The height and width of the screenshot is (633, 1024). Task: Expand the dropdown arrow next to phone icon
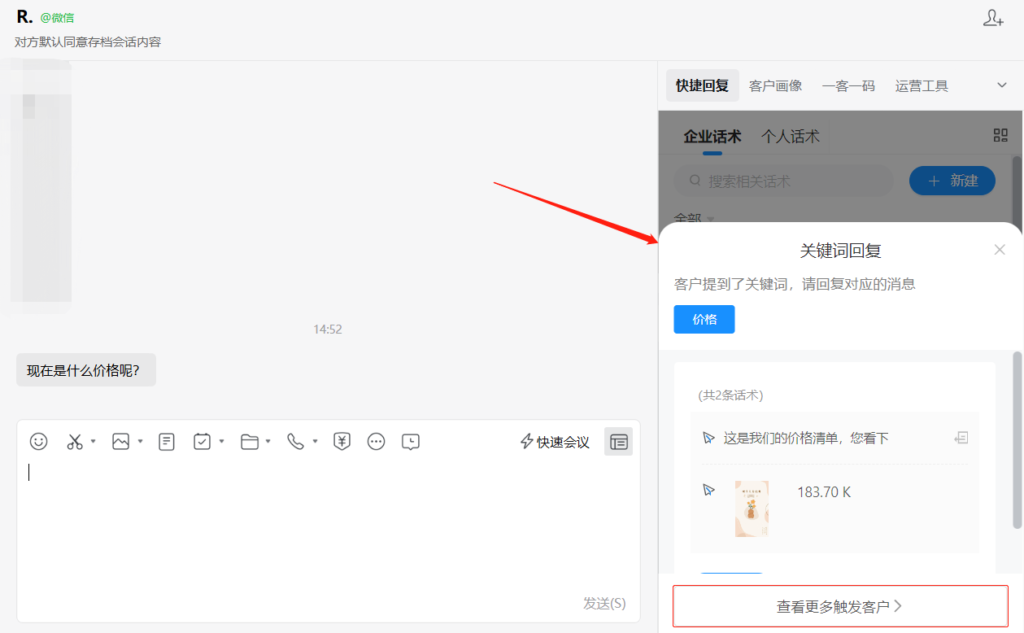[x=315, y=441]
